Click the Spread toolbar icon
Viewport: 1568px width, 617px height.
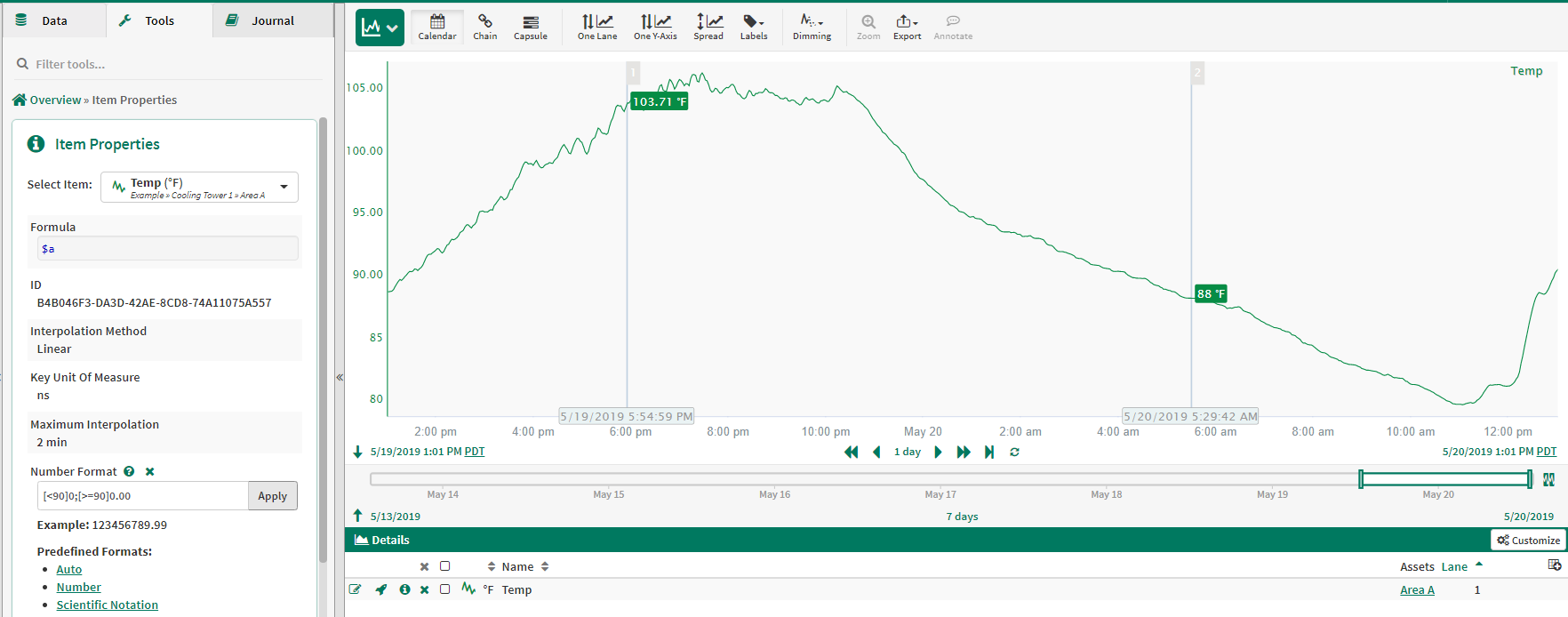click(x=708, y=27)
